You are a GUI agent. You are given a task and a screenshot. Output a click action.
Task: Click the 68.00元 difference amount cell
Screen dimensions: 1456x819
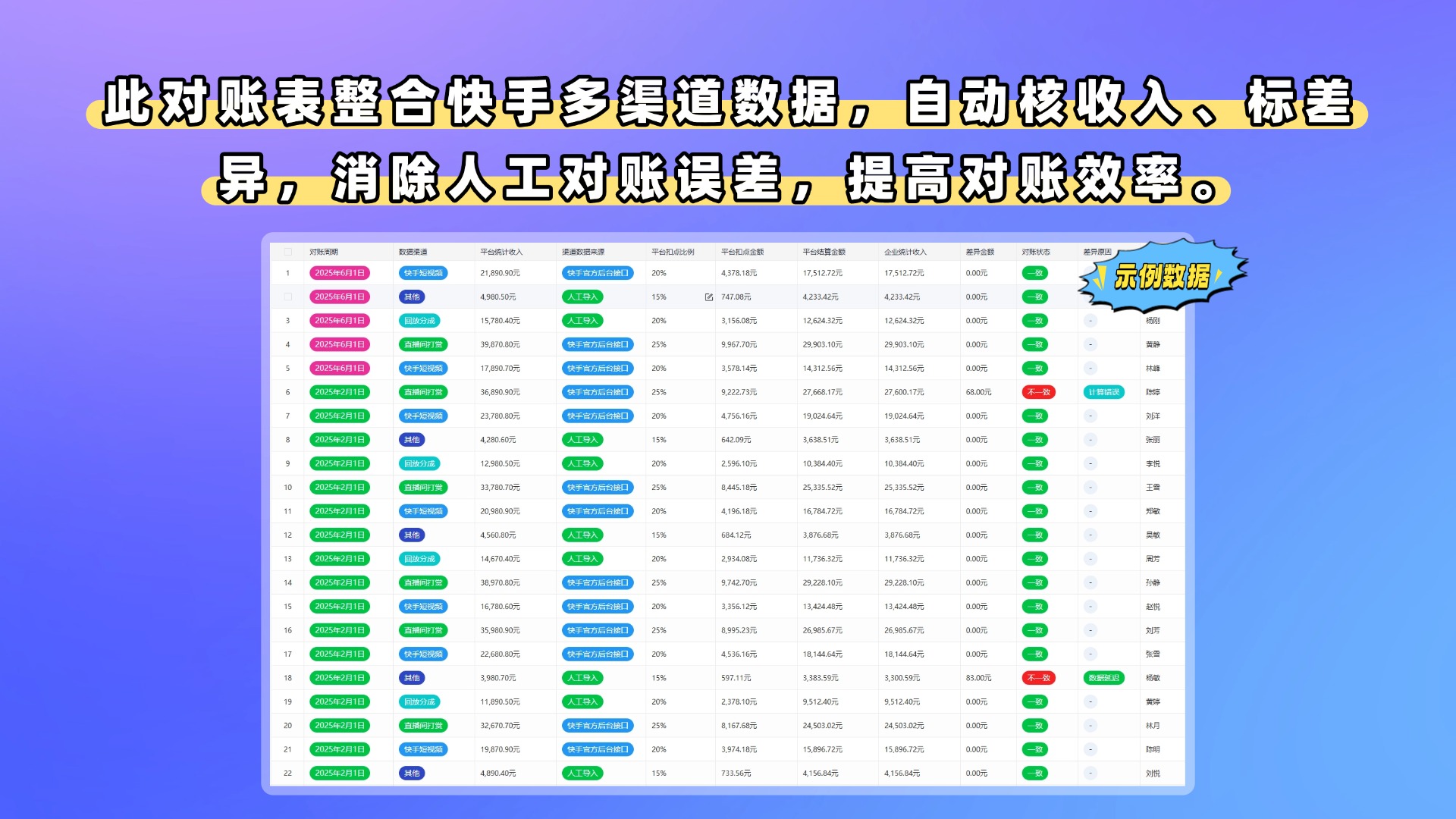(978, 392)
